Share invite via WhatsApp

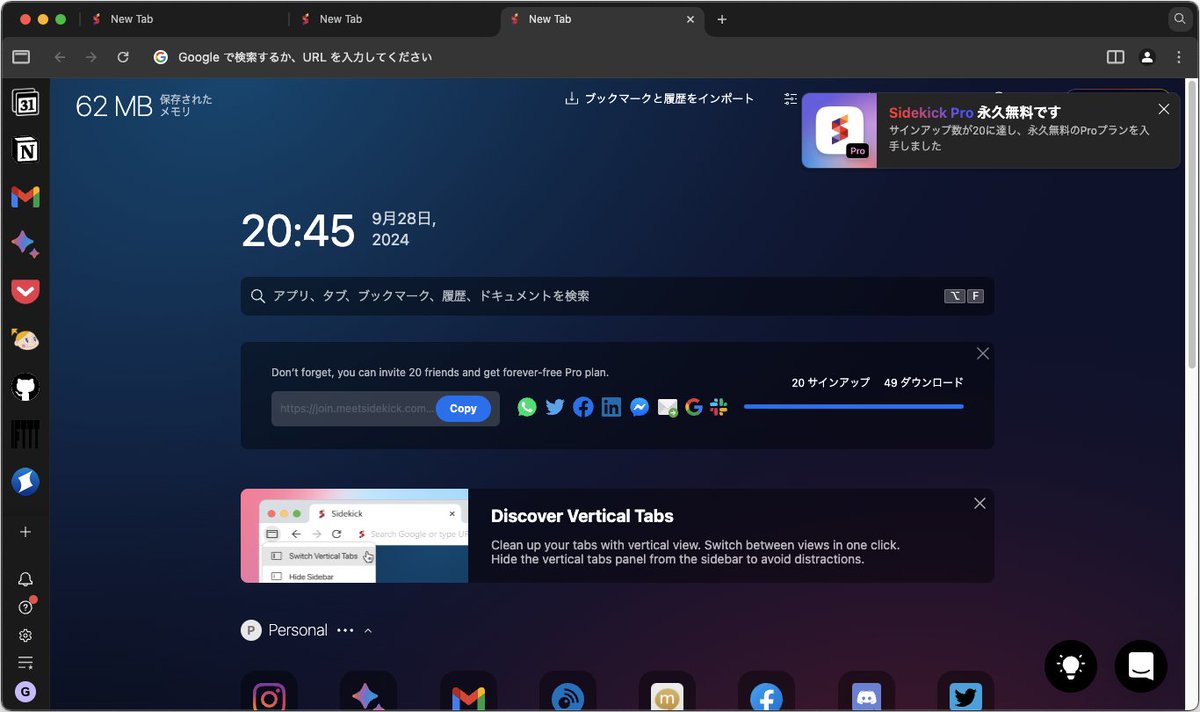pyautogui.click(x=527, y=407)
